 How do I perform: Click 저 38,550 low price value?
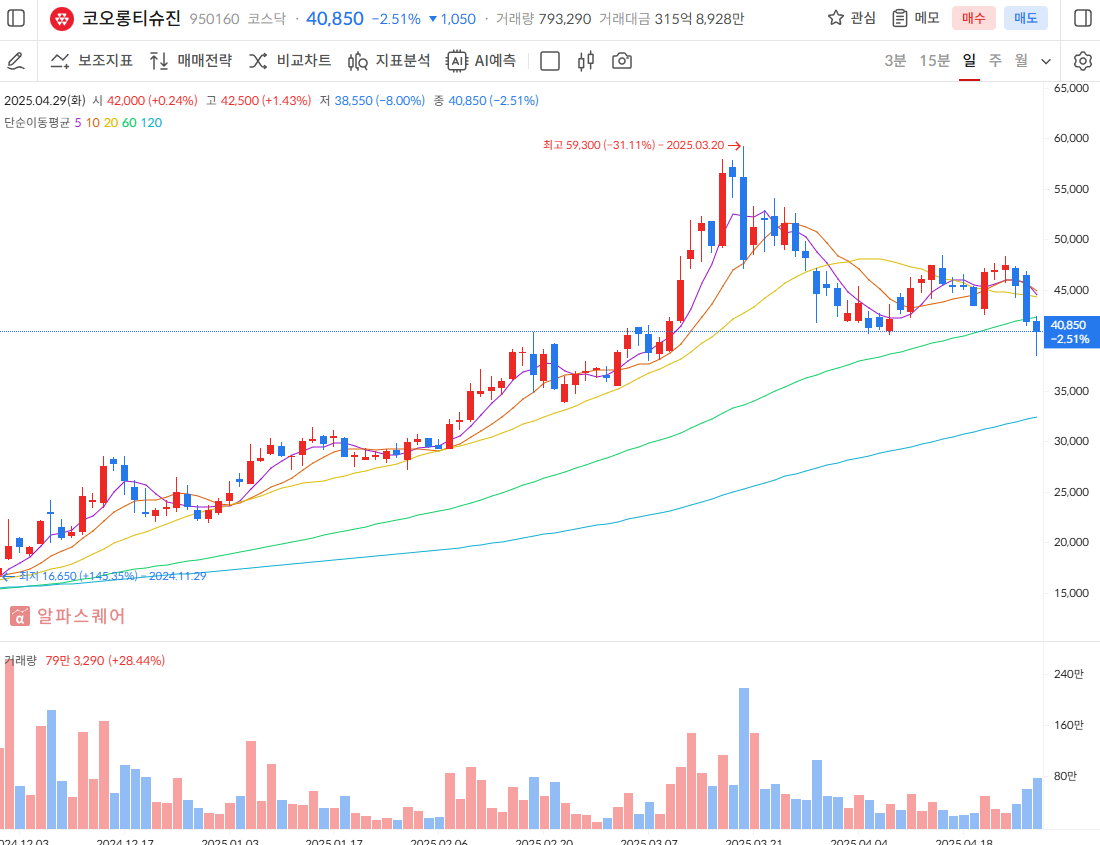(373, 101)
